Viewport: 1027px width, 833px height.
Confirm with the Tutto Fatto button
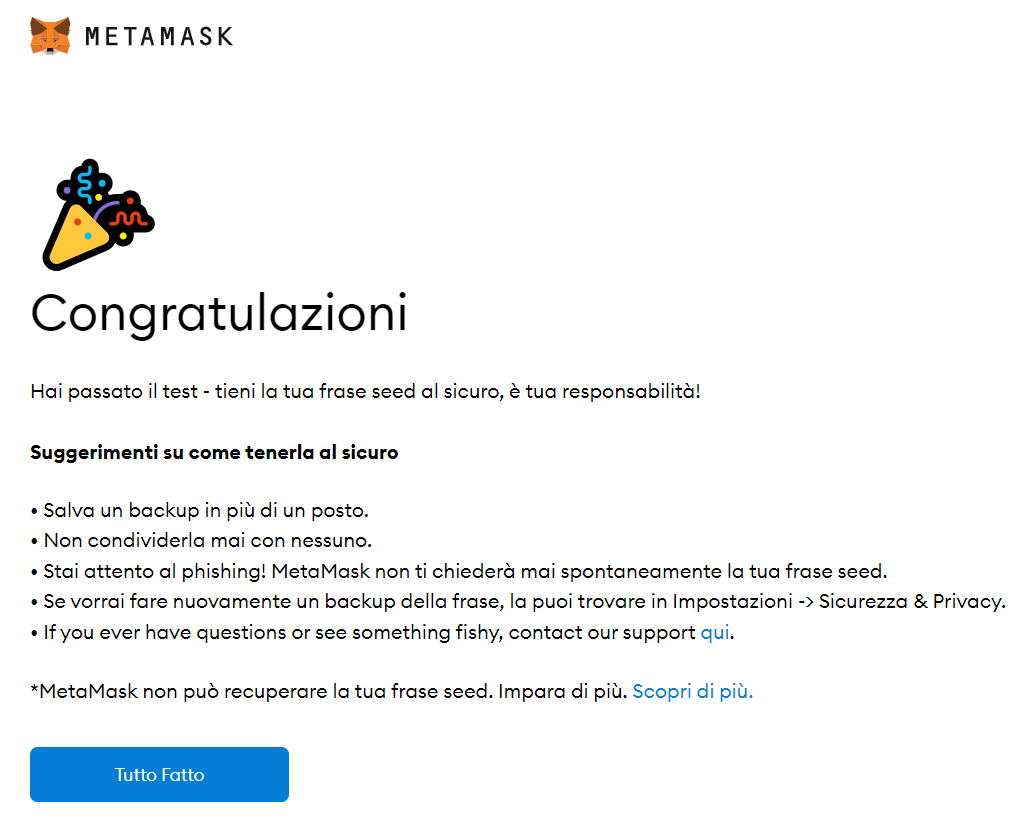(x=159, y=775)
